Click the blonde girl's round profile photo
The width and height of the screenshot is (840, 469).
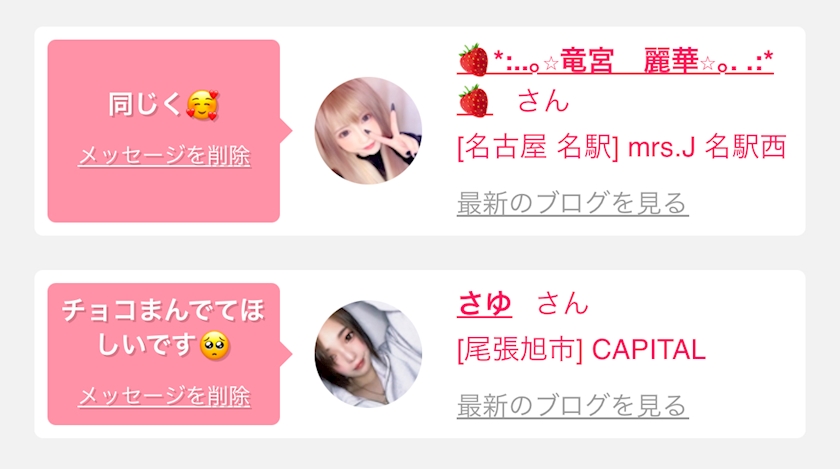[x=368, y=131]
